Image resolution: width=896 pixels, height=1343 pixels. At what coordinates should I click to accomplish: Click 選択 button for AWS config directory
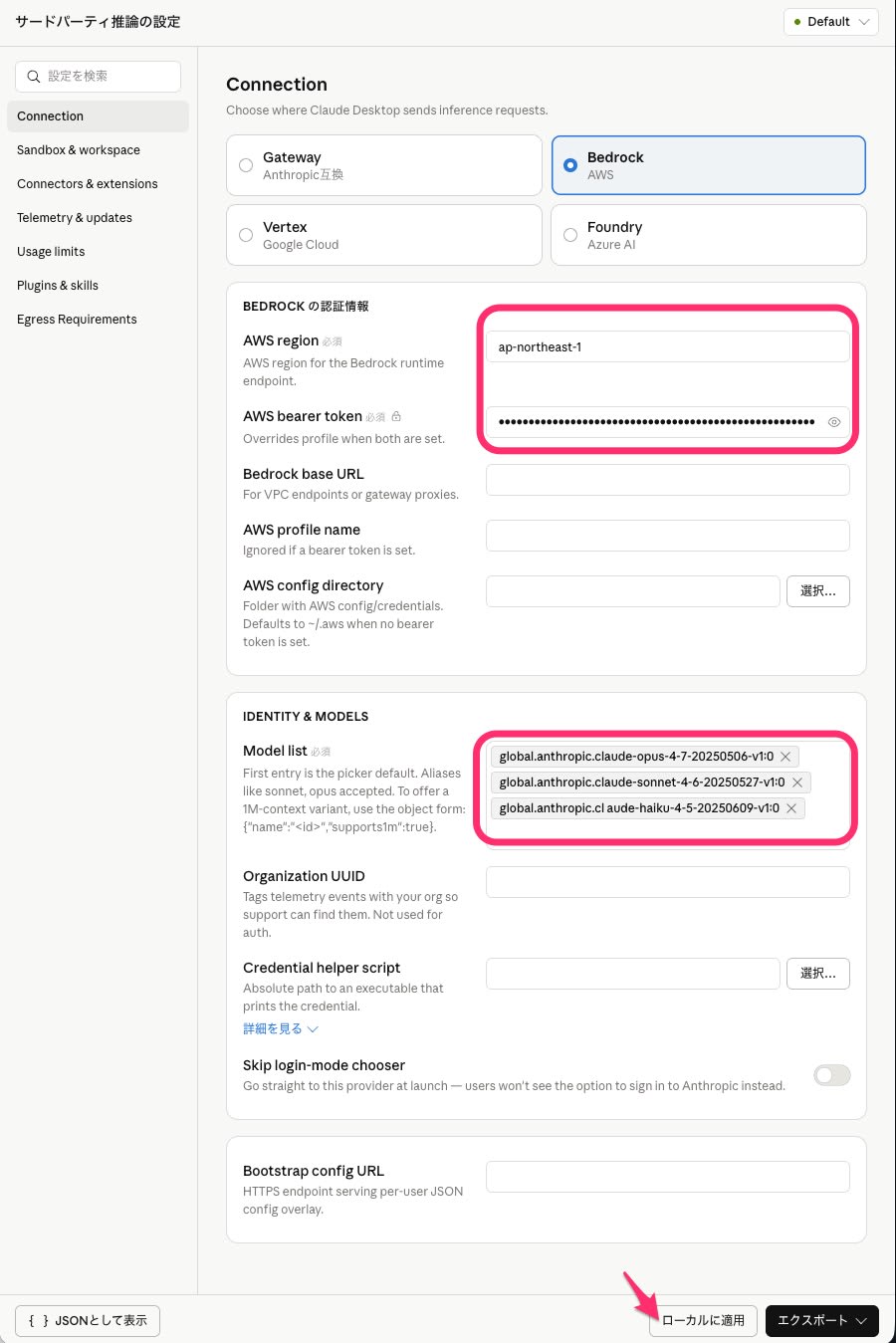(x=817, y=591)
